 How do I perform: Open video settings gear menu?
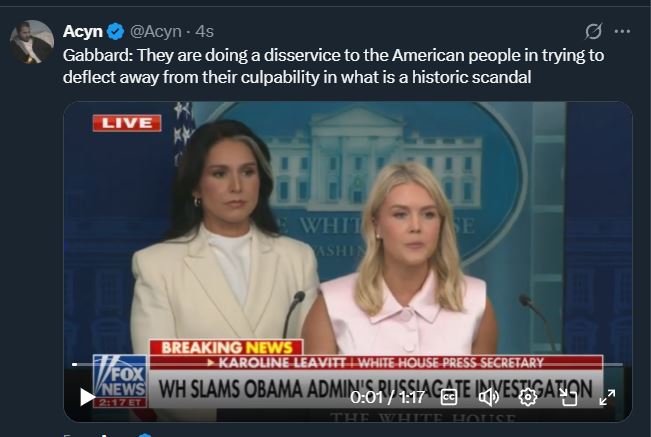click(x=528, y=397)
